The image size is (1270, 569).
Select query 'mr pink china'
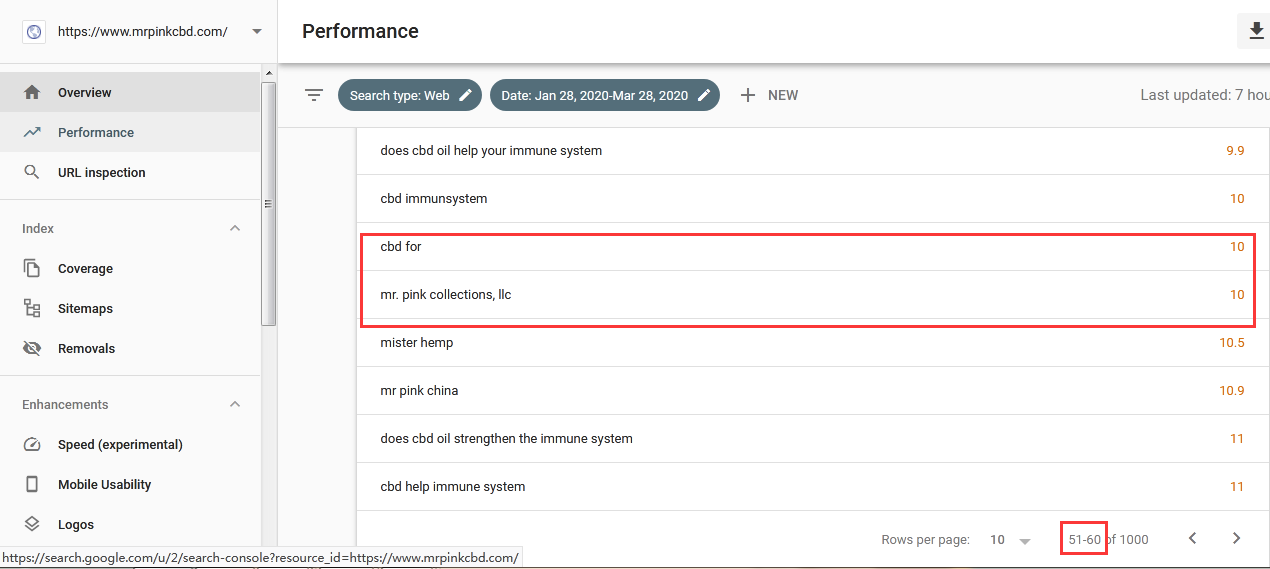(x=419, y=391)
